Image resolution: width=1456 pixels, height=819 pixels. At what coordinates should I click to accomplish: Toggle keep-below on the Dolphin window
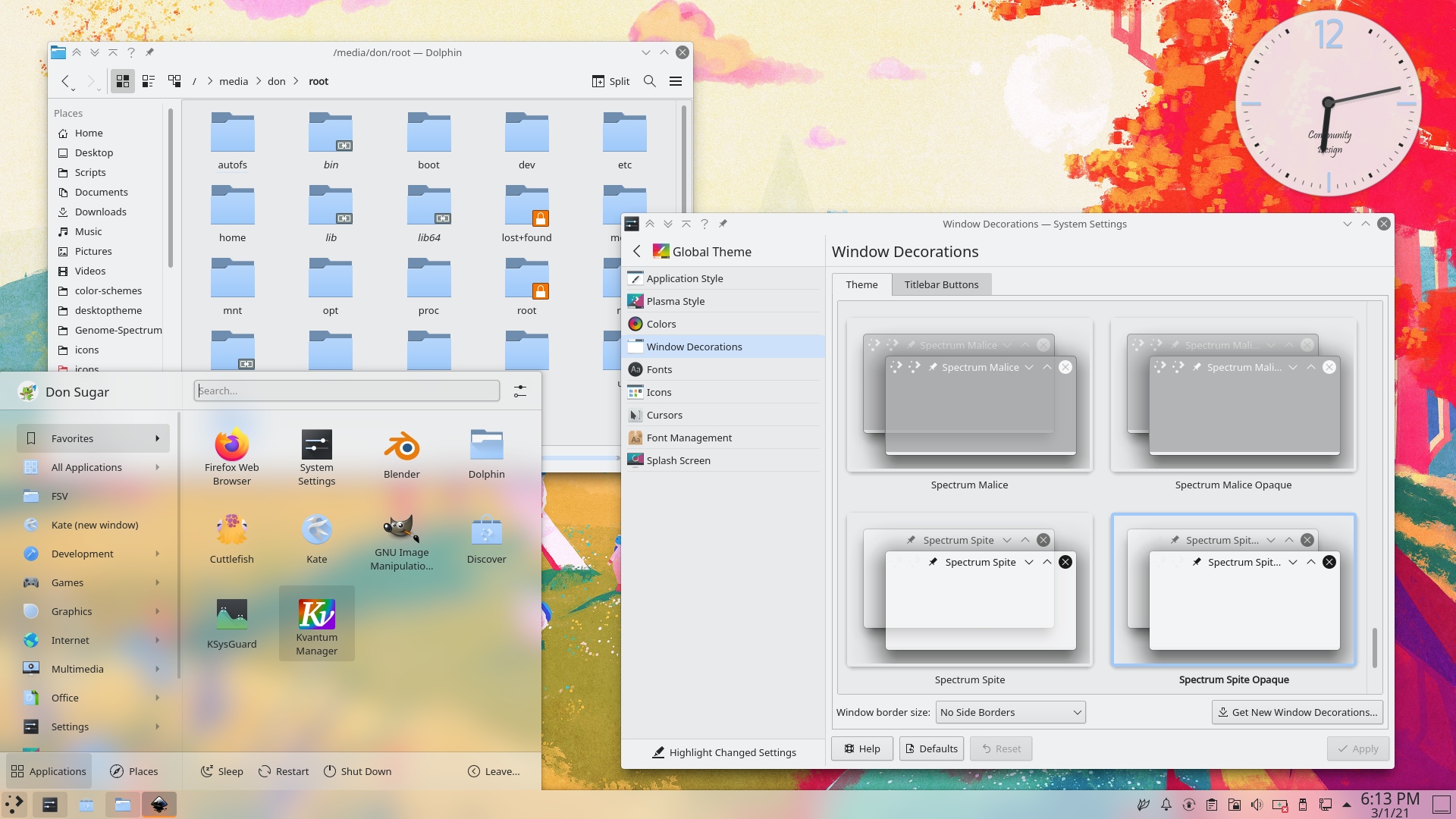coord(95,52)
